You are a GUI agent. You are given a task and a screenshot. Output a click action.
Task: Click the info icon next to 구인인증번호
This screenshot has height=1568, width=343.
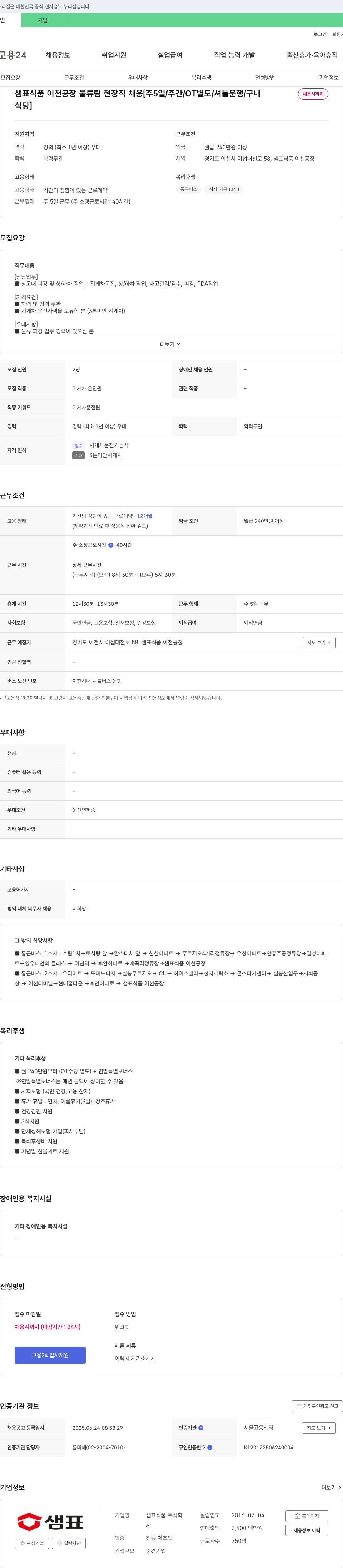point(210,1448)
